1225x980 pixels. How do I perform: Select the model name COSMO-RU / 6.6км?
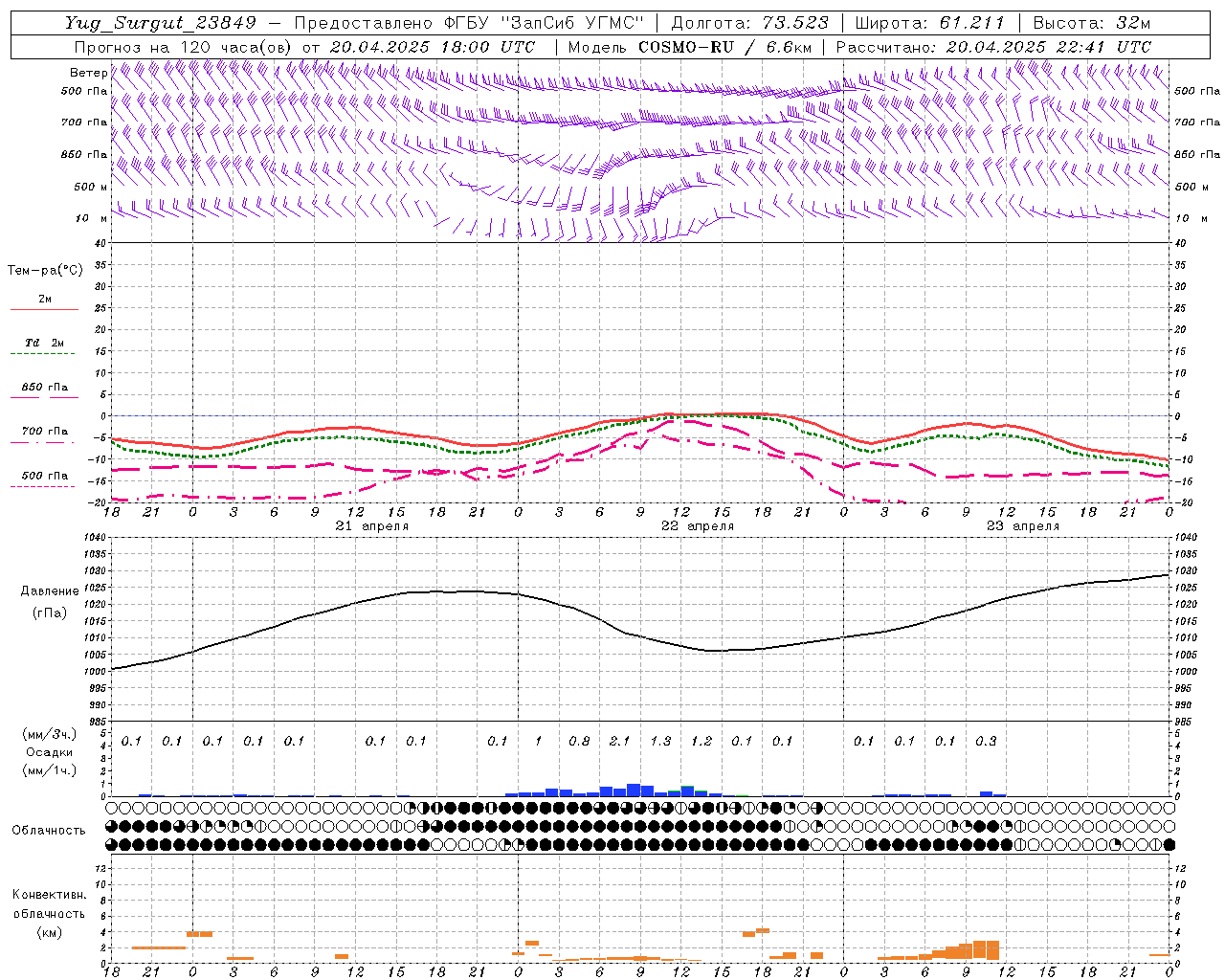pyautogui.click(x=724, y=47)
